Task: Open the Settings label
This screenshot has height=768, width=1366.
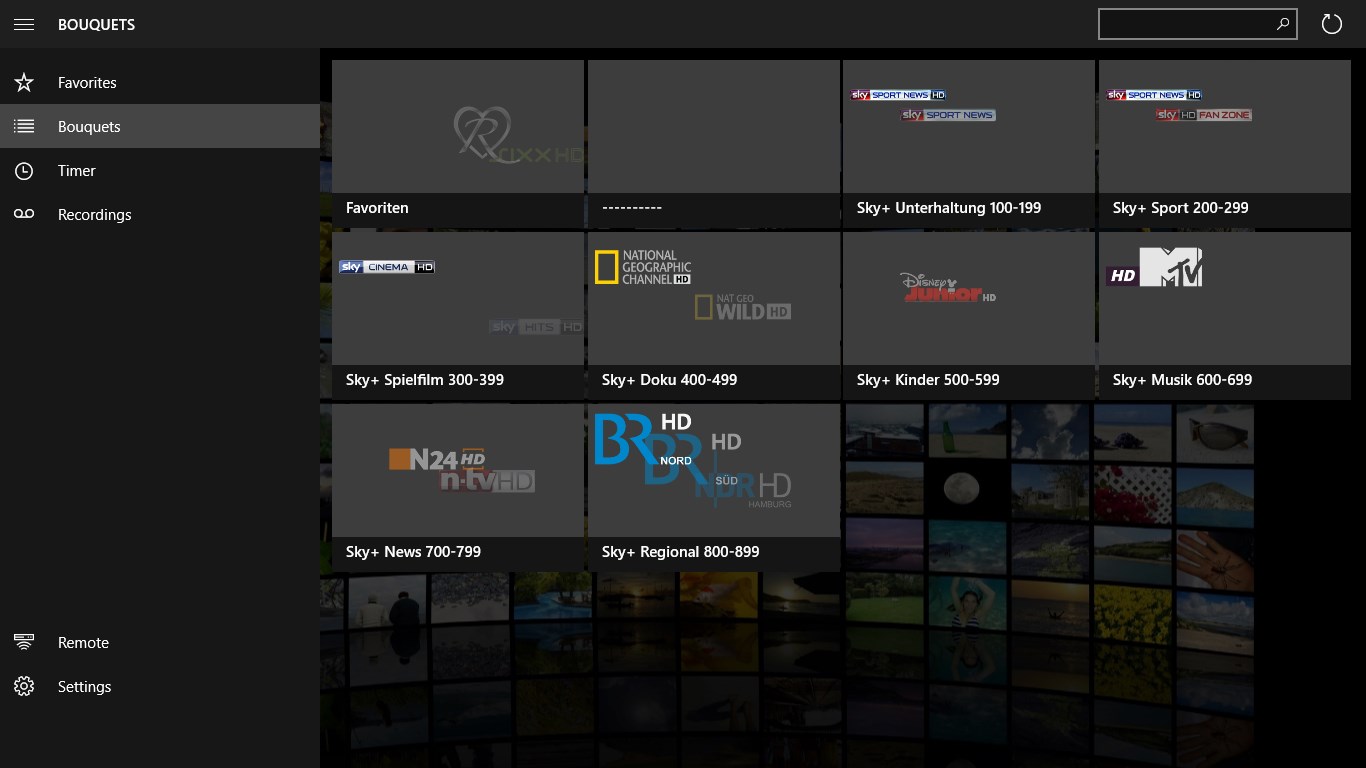Action: point(84,687)
